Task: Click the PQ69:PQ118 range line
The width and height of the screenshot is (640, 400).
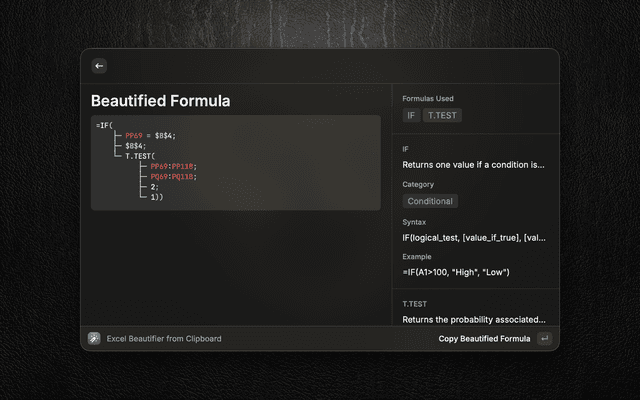Action: 173,176
